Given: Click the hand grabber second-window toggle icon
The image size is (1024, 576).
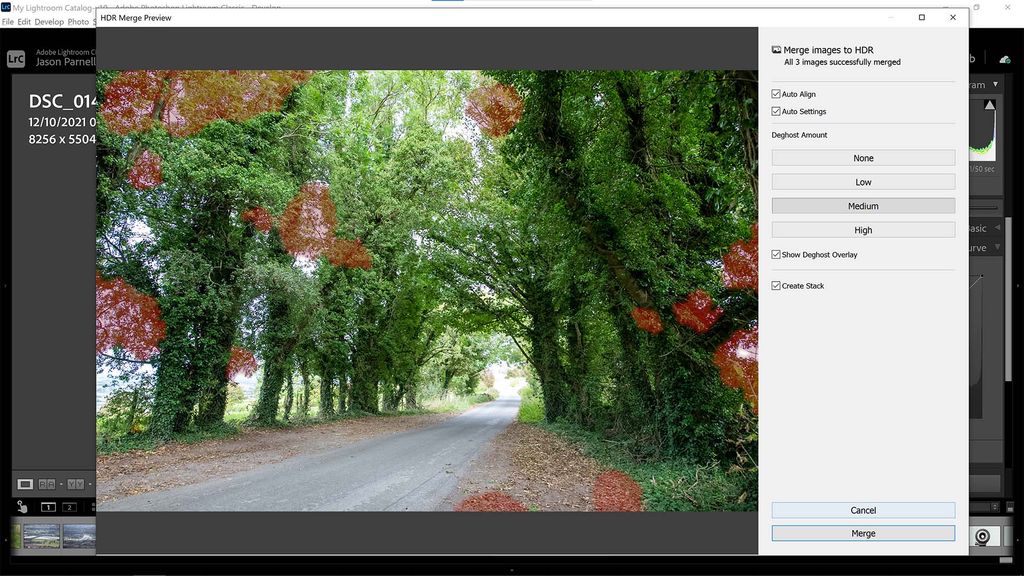Looking at the screenshot, I should [x=21, y=506].
